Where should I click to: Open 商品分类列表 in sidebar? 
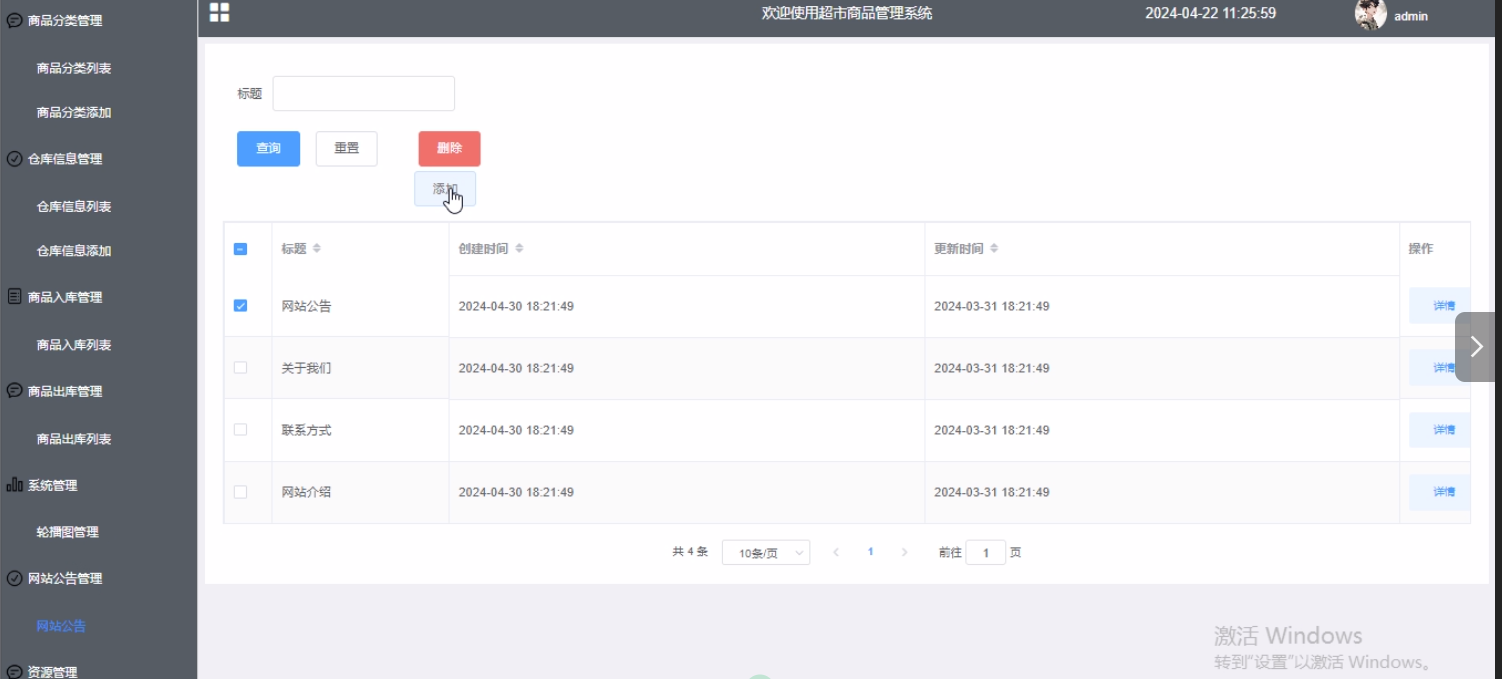(x=74, y=68)
